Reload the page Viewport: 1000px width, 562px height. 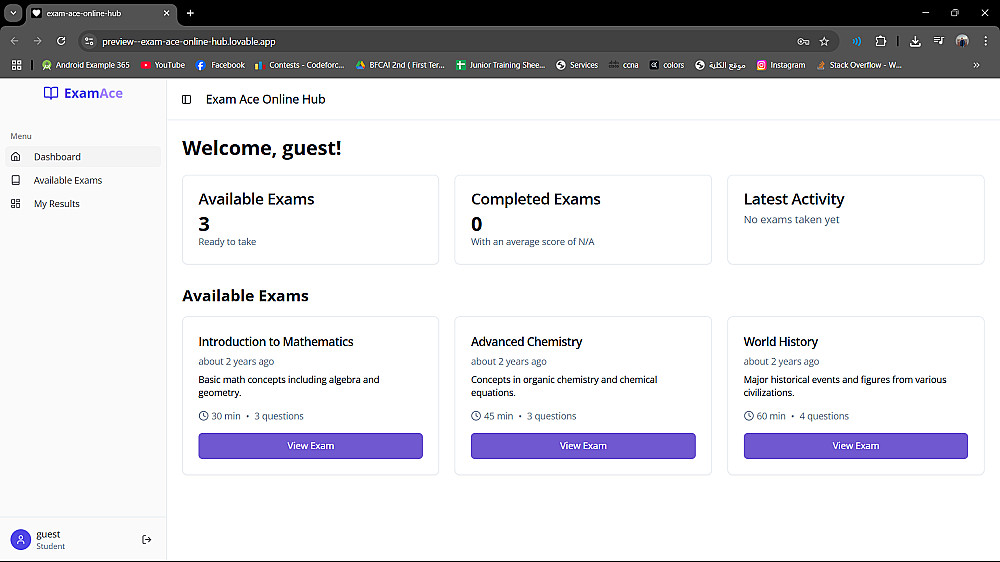(61, 41)
